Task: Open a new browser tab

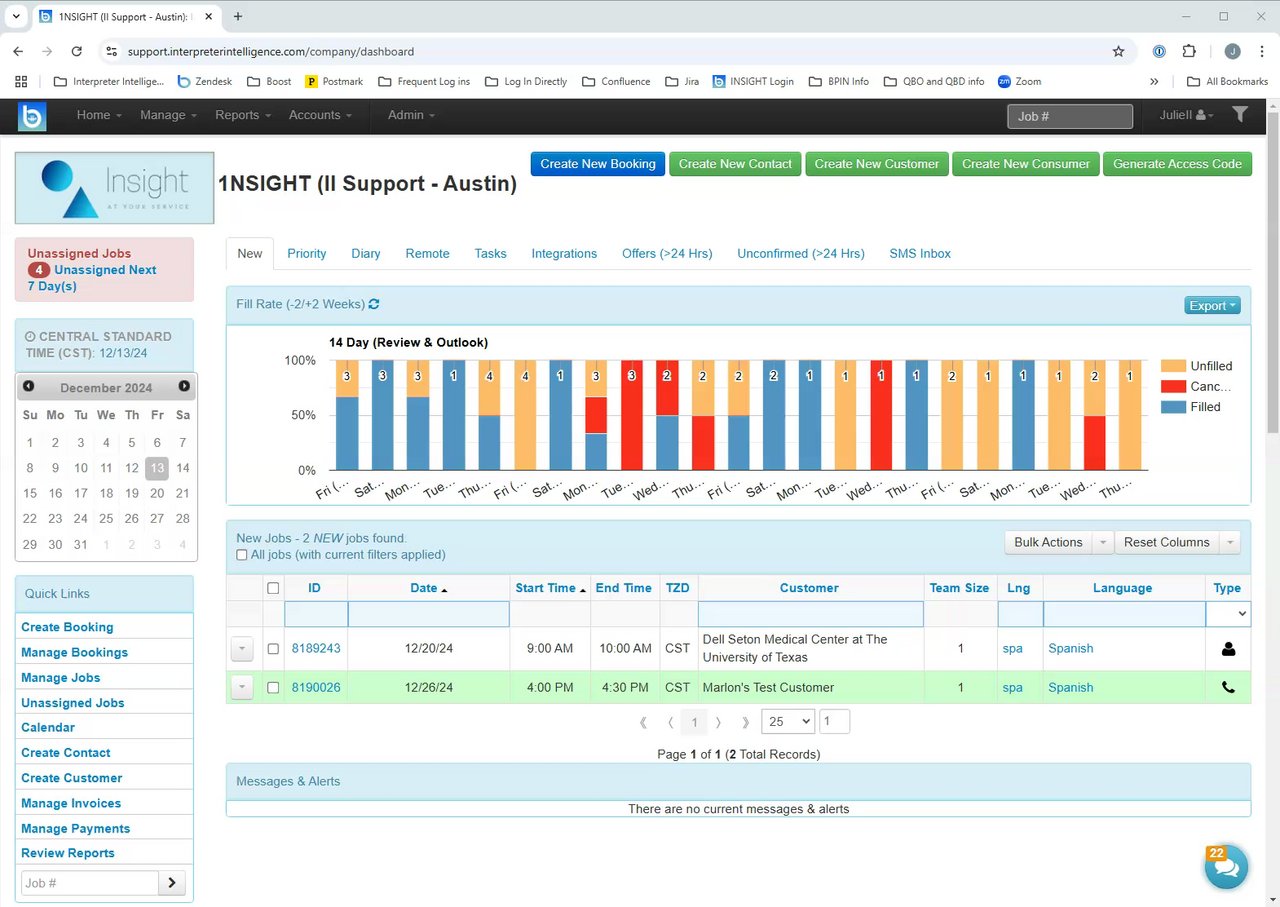Action: point(237,17)
